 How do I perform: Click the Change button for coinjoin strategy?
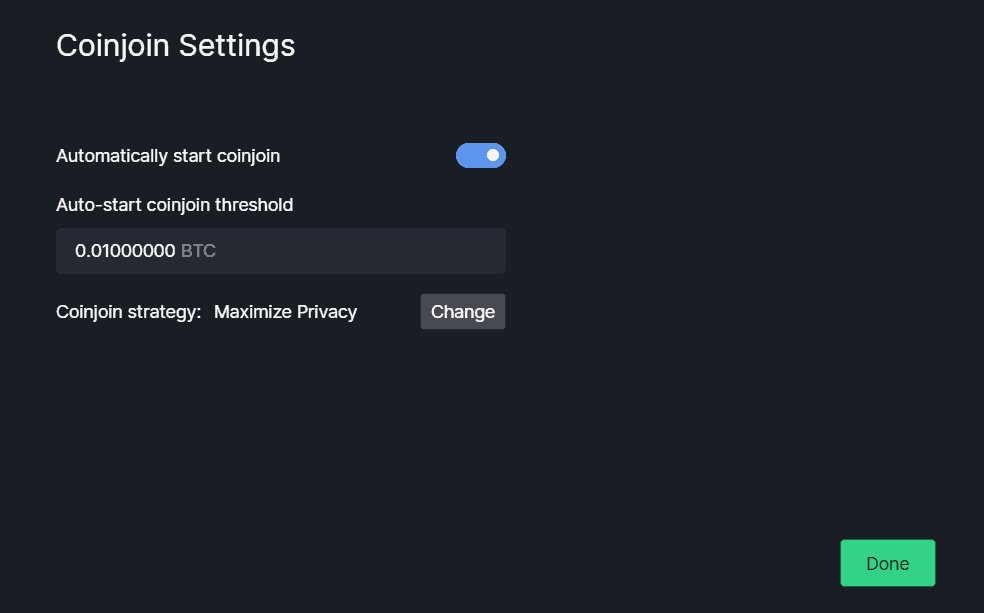coord(463,312)
